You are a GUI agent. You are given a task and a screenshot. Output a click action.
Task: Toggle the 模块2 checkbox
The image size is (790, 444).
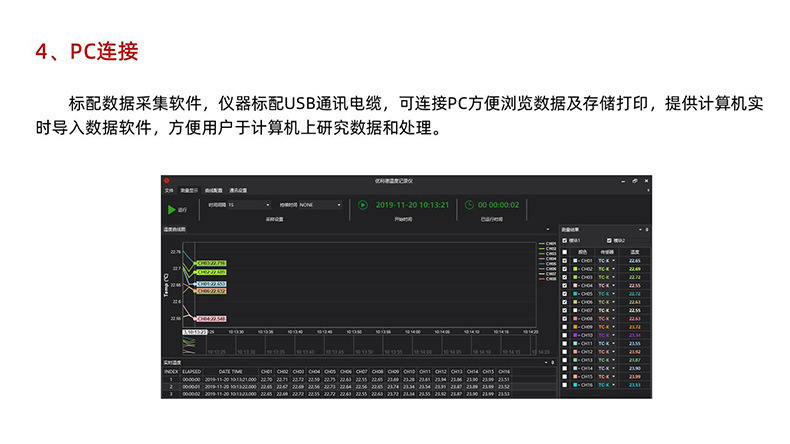click(x=610, y=241)
